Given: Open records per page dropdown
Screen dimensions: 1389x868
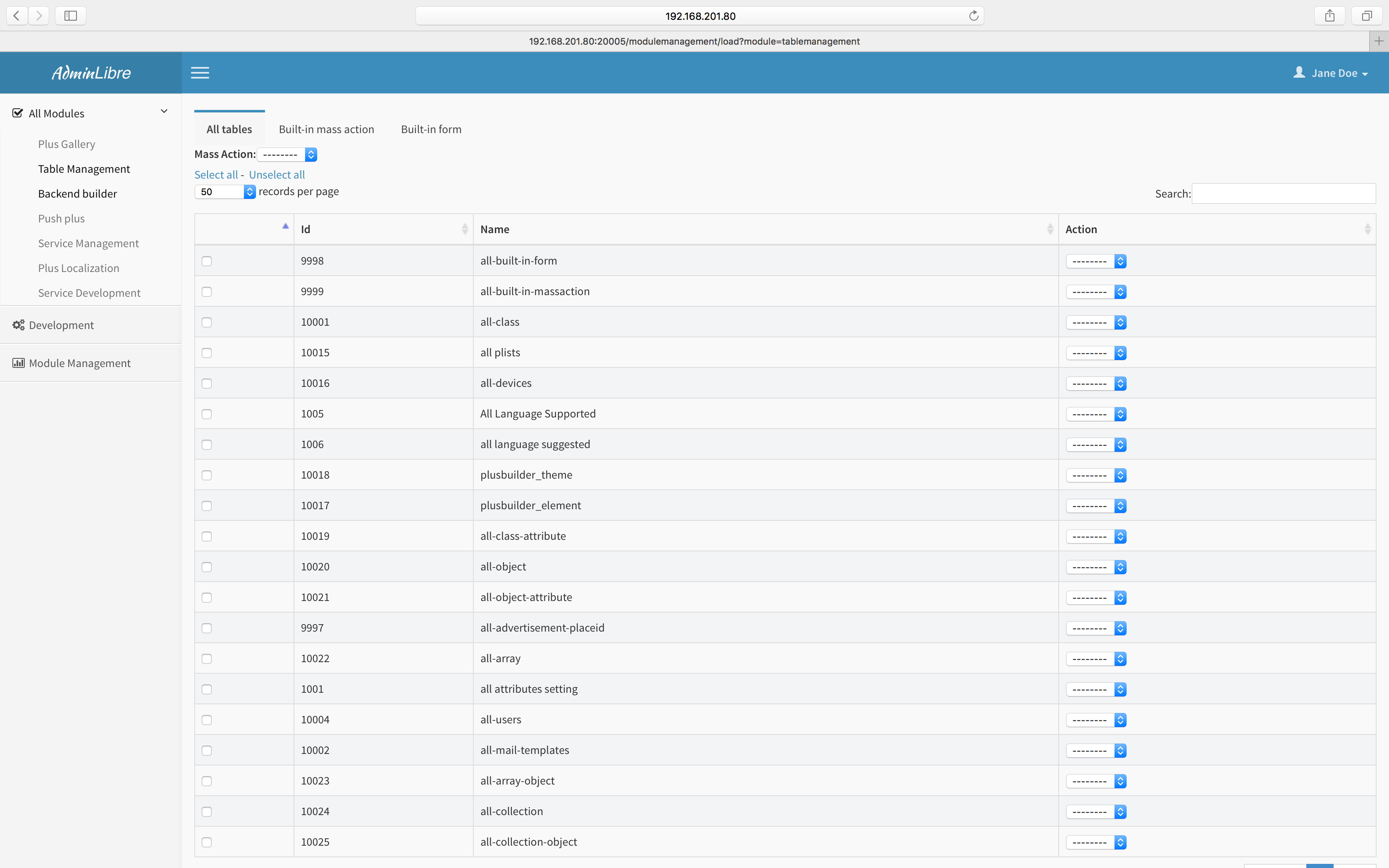Looking at the screenshot, I should 225,192.
